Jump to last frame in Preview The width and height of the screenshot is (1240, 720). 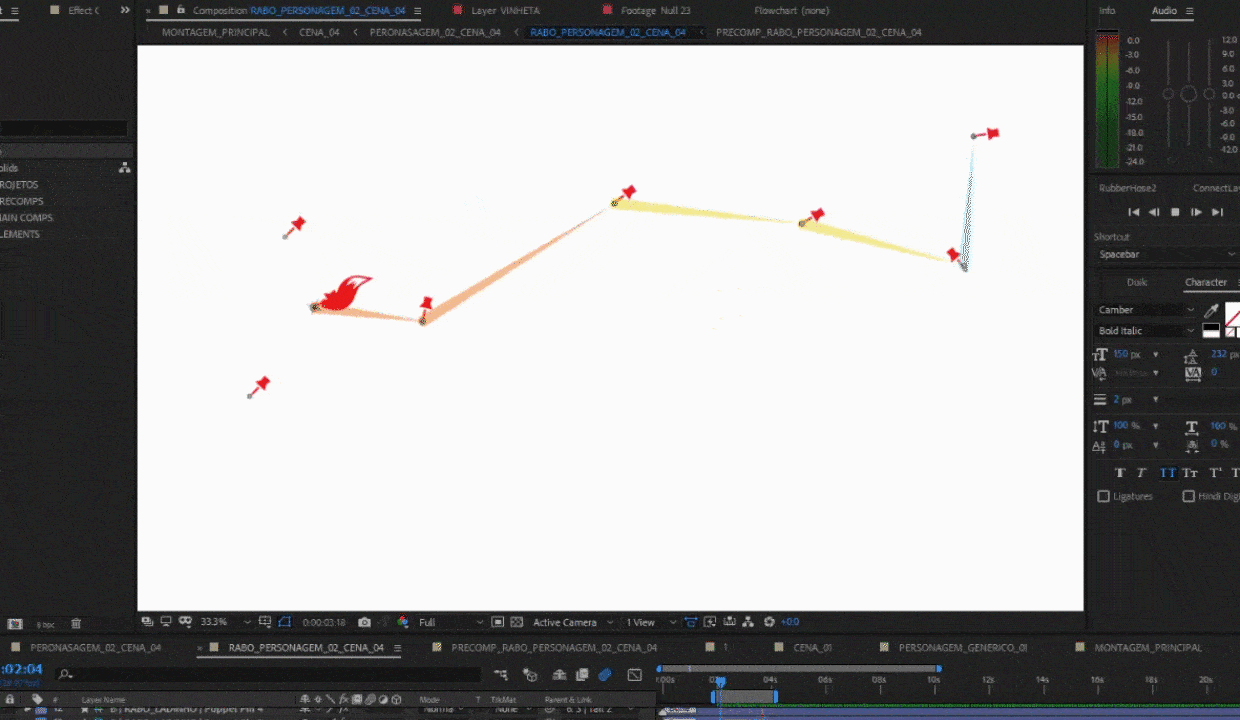click(1217, 212)
